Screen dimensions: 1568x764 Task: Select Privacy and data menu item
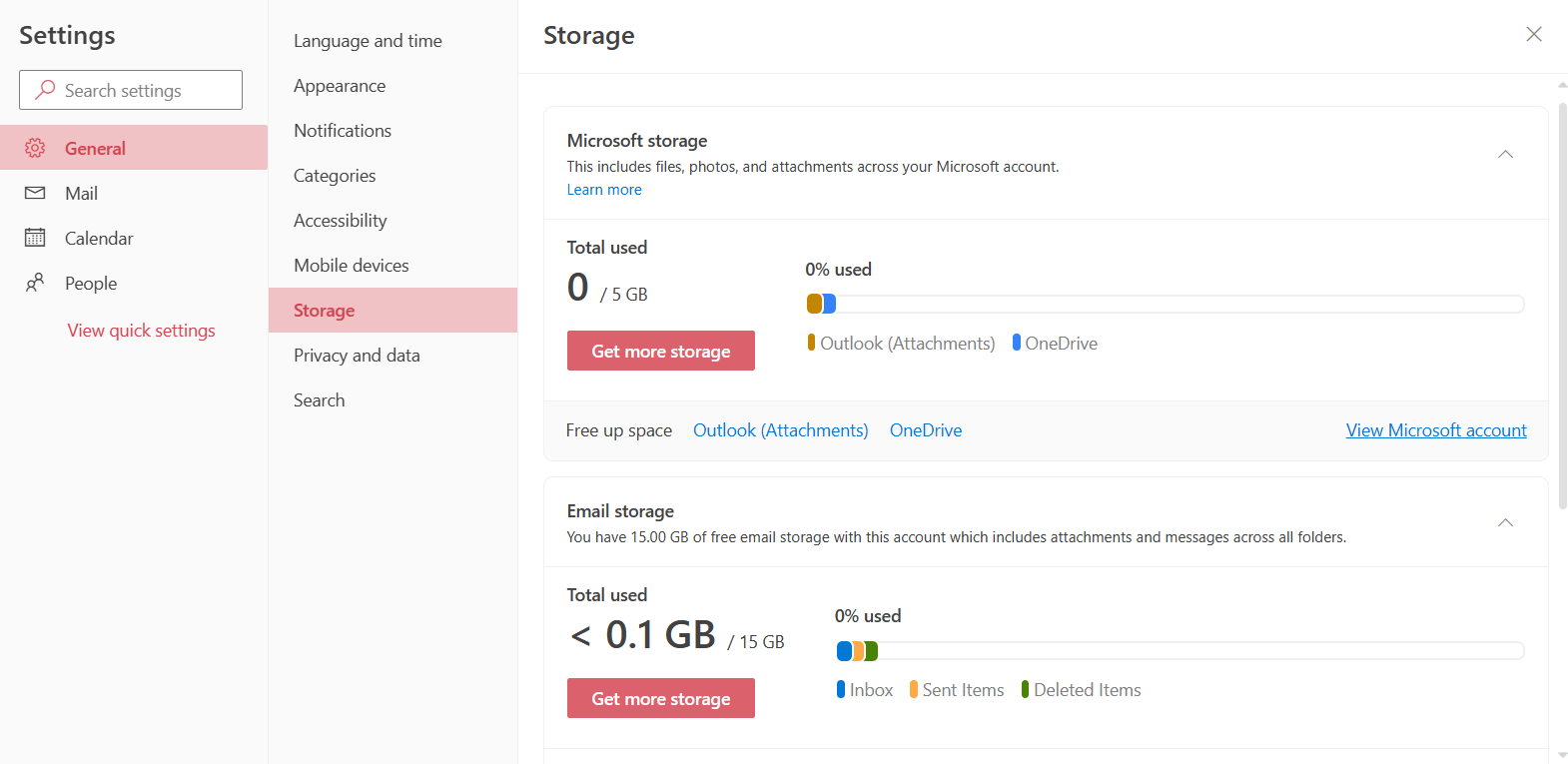coord(357,356)
